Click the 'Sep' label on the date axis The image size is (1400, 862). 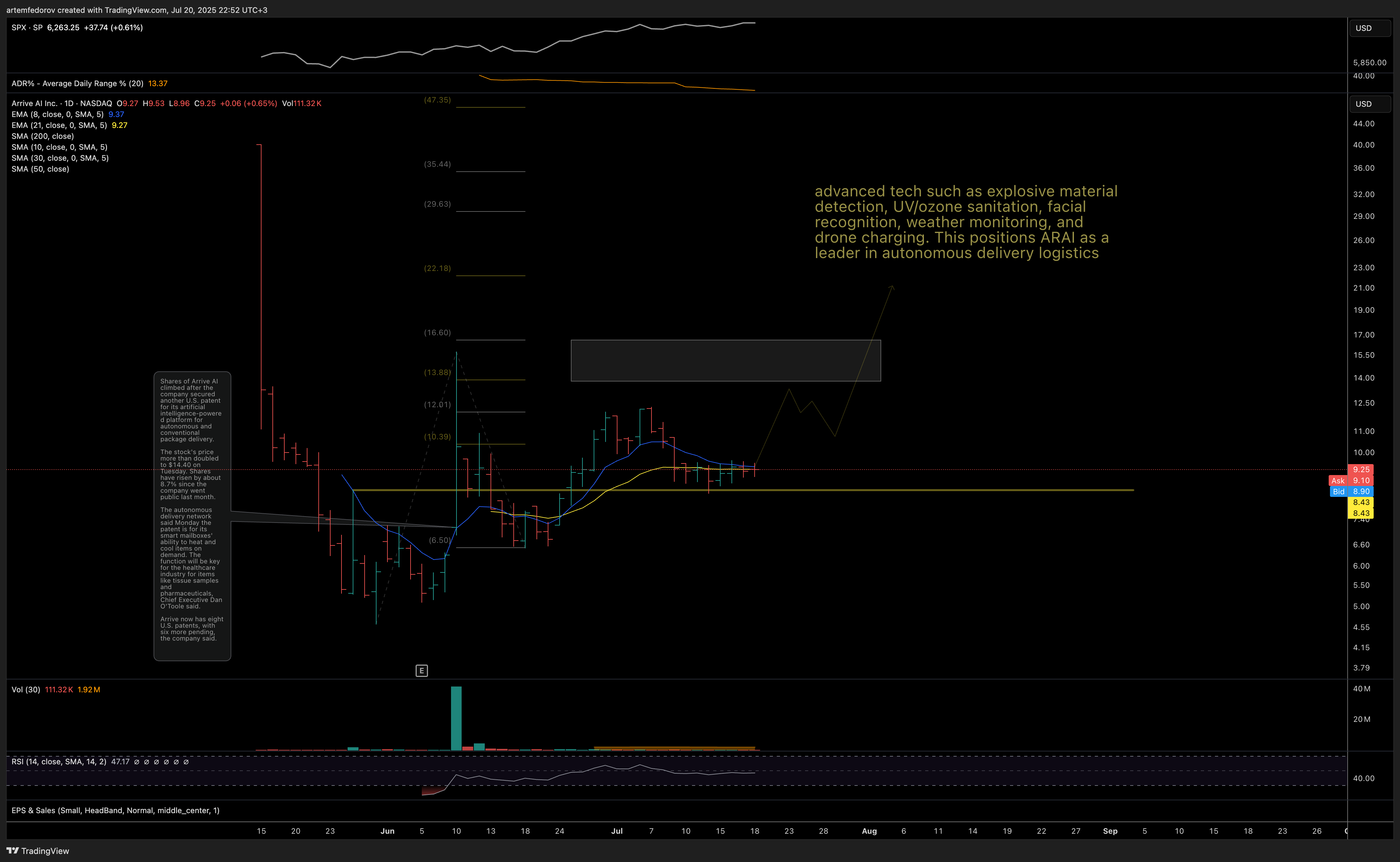pos(1110,831)
